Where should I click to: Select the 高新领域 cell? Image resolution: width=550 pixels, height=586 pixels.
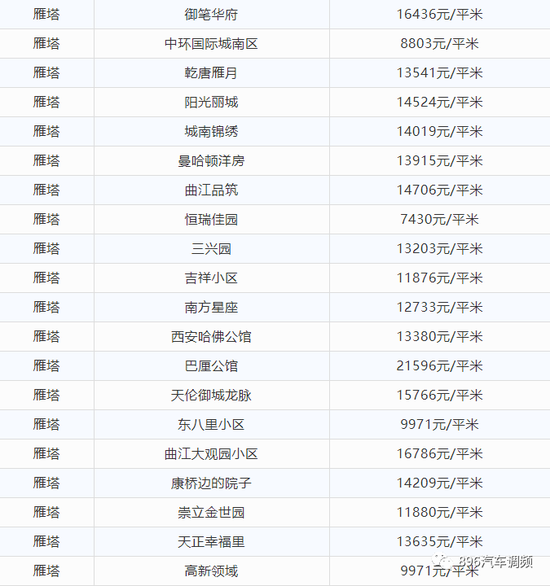click(x=211, y=571)
